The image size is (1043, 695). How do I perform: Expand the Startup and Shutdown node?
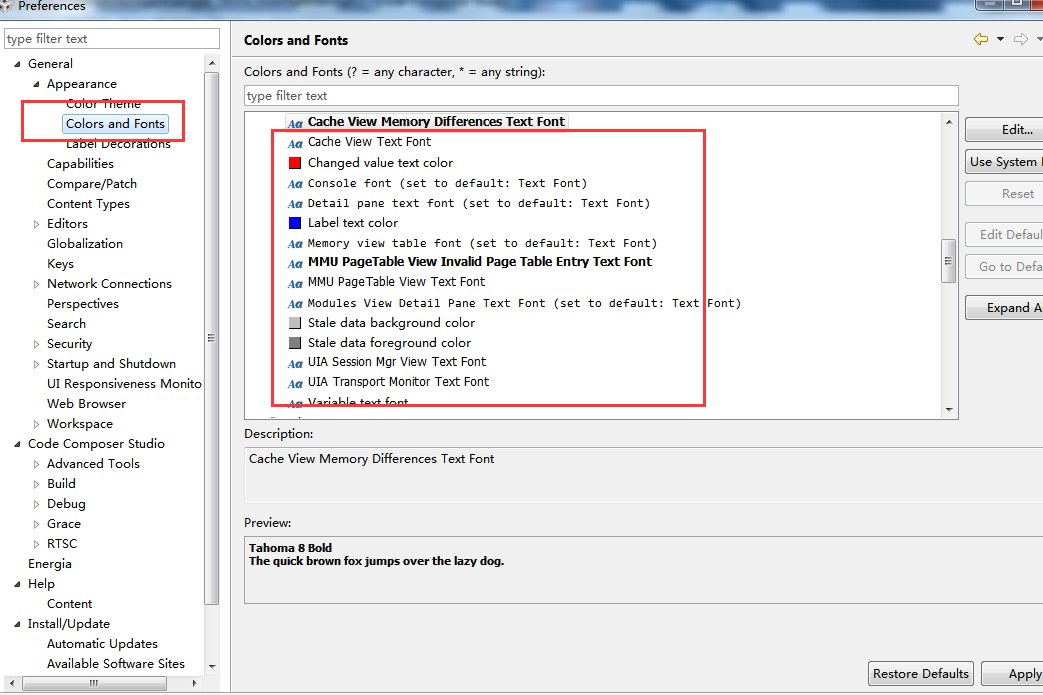click(x=37, y=364)
